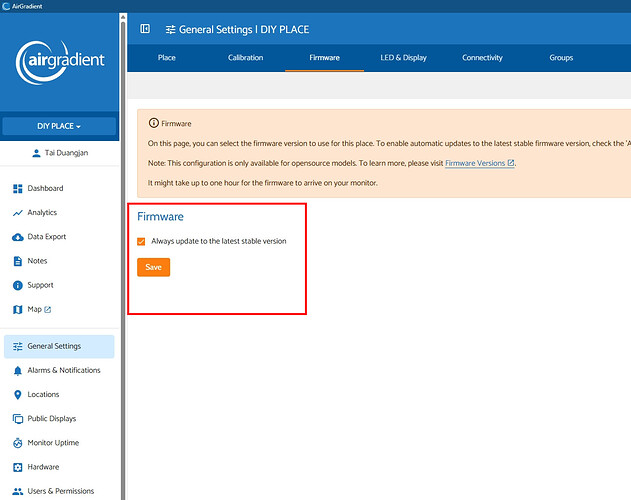Open the LED & Display tab

403,58
